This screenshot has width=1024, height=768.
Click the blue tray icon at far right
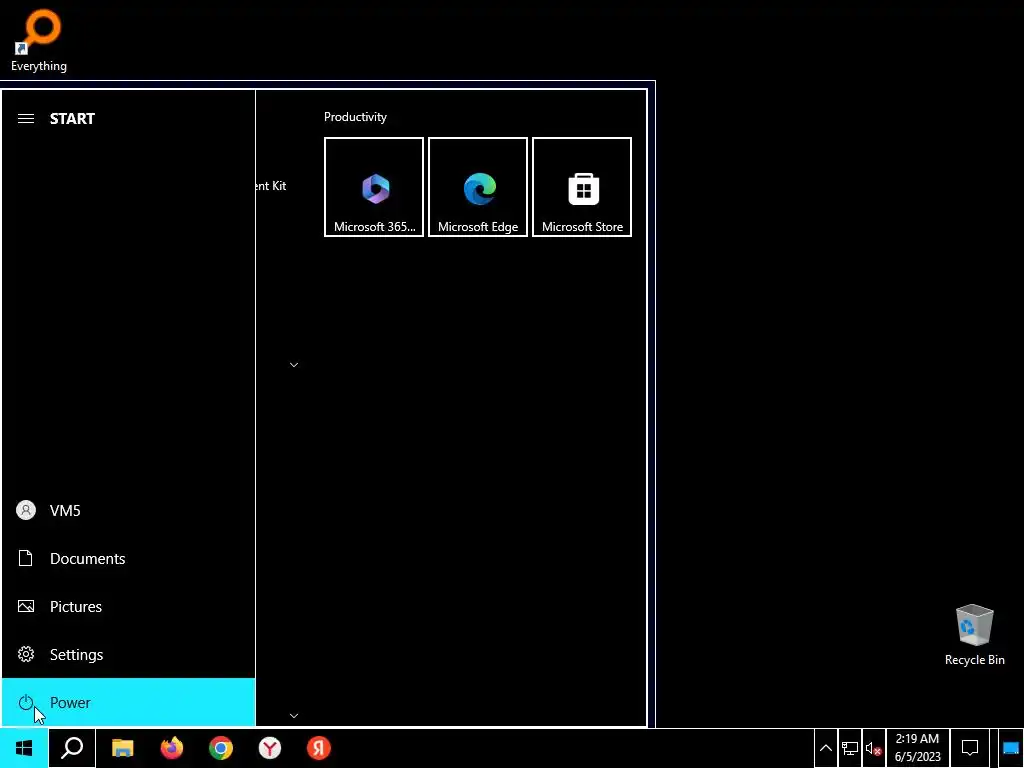point(1010,748)
